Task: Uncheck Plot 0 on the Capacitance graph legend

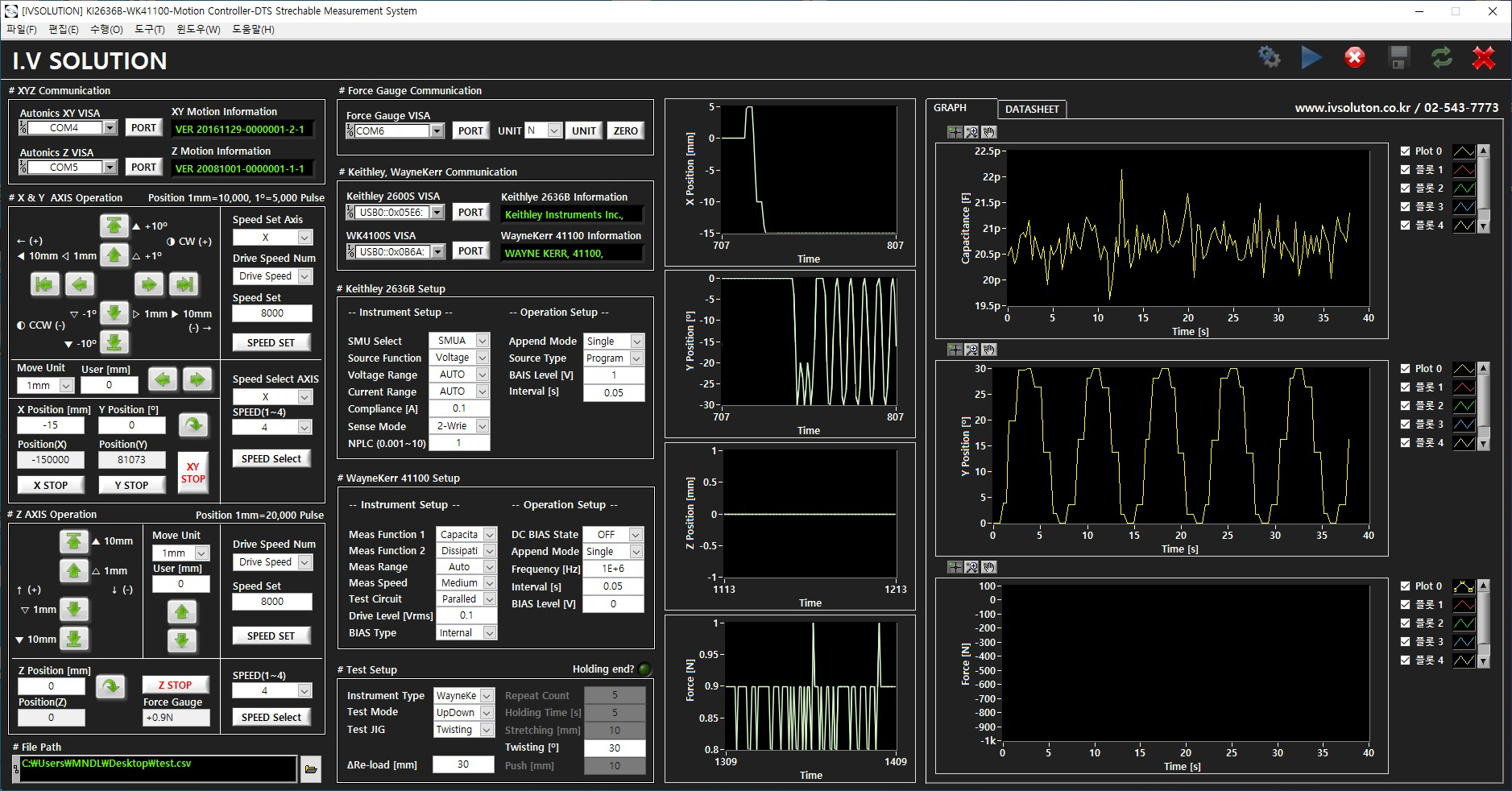Action: (x=1406, y=151)
